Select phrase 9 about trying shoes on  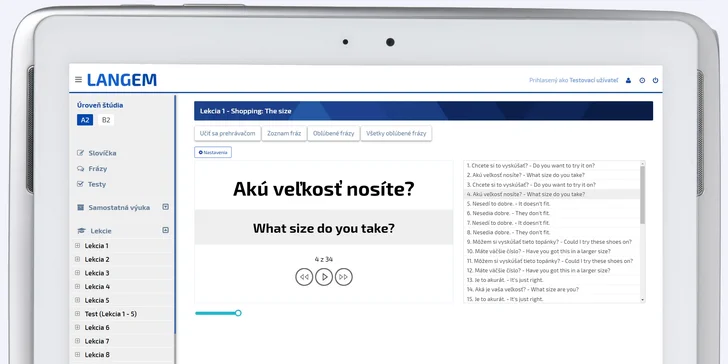coord(552,242)
